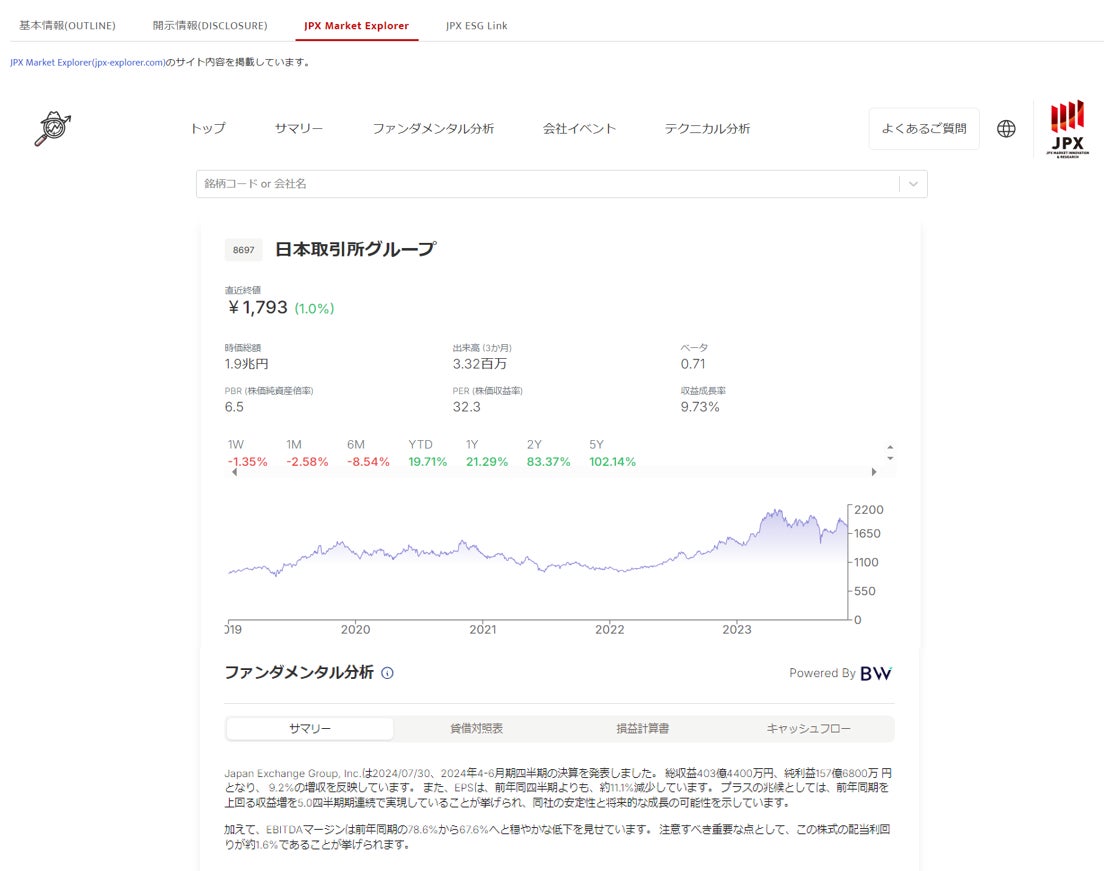Click the JPX red logo
Image resolution: width=1104 pixels, height=871 pixels.
tap(1067, 129)
